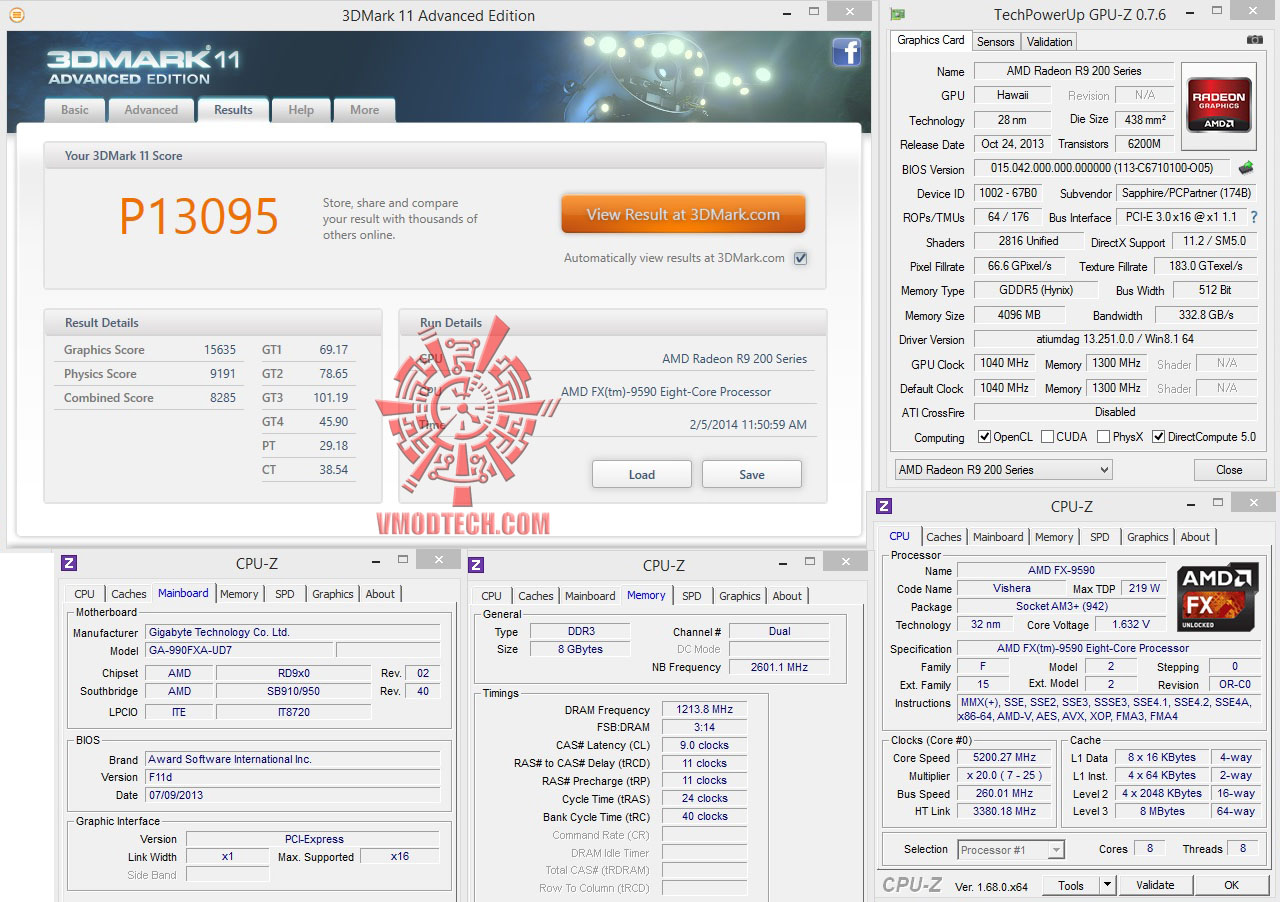Toggle the PhysX checkbox in GPU-Z
1280x902 pixels.
1103,437
